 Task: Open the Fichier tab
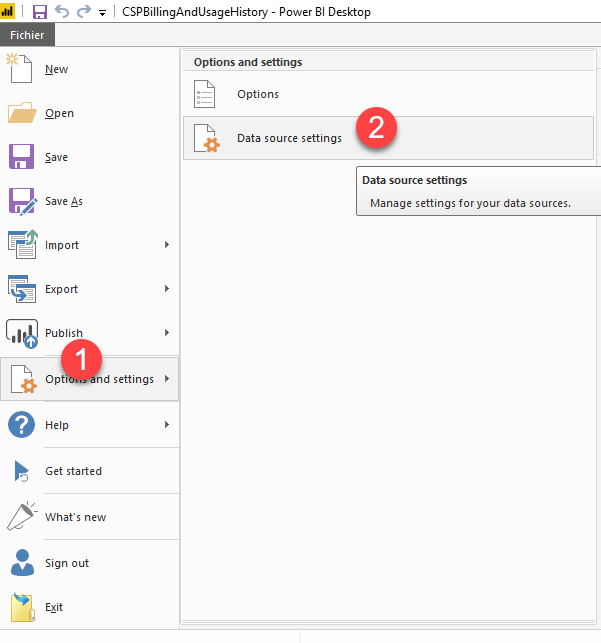click(x=27, y=35)
